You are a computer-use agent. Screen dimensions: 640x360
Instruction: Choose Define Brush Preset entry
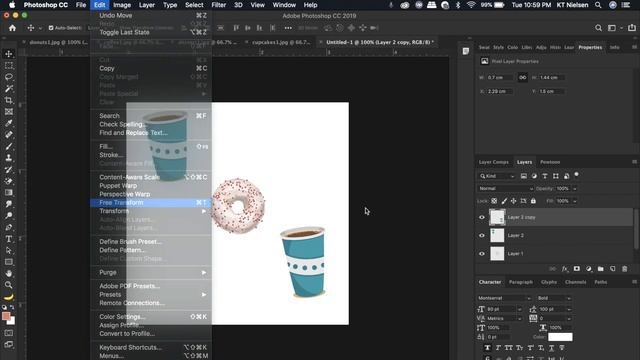point(151,242)
